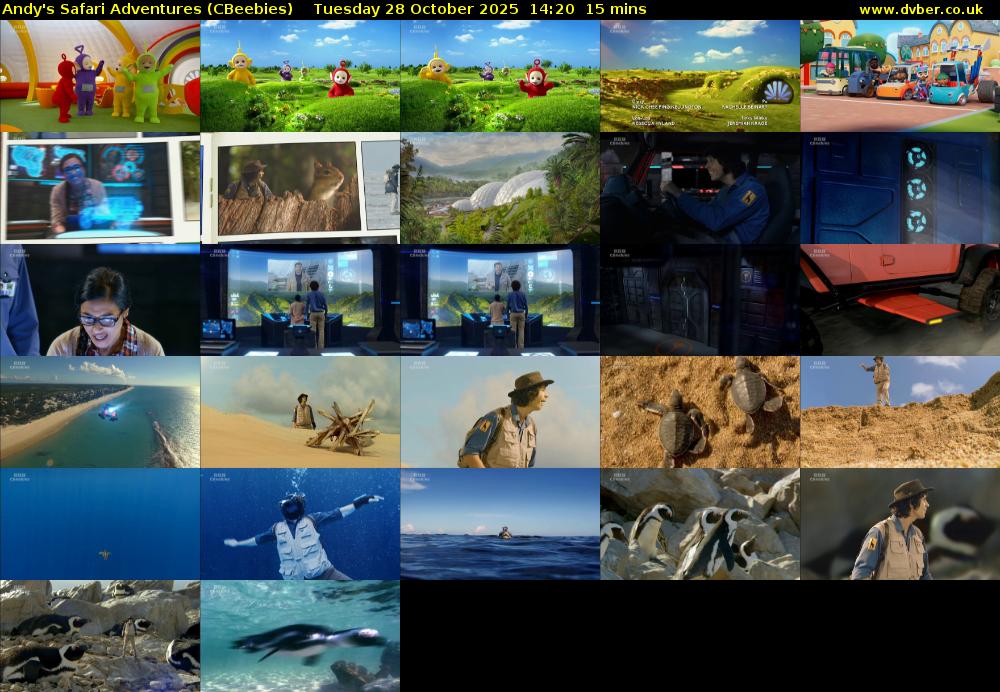1000x692 pixels.
Task: Click the man in blue uniform thumbnail
Action: click(700, 188)
